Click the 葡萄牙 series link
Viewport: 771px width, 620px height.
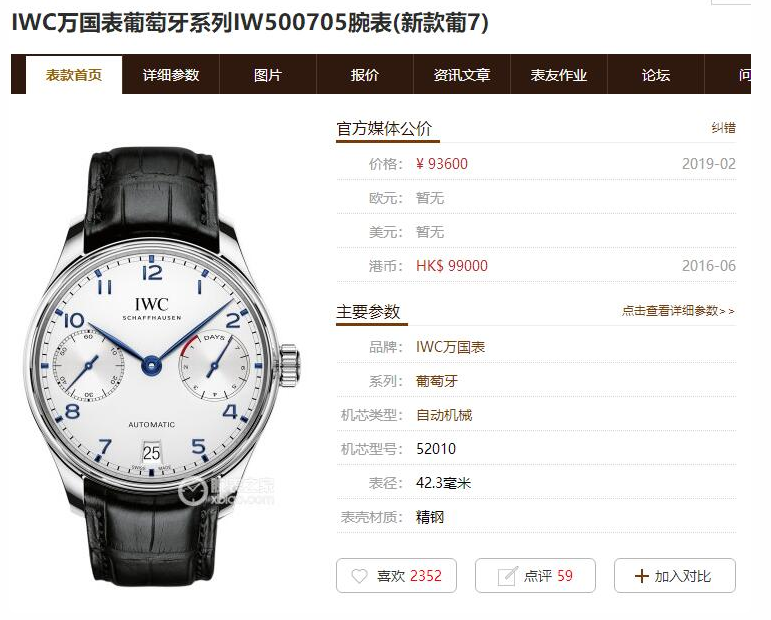(437, 381)
